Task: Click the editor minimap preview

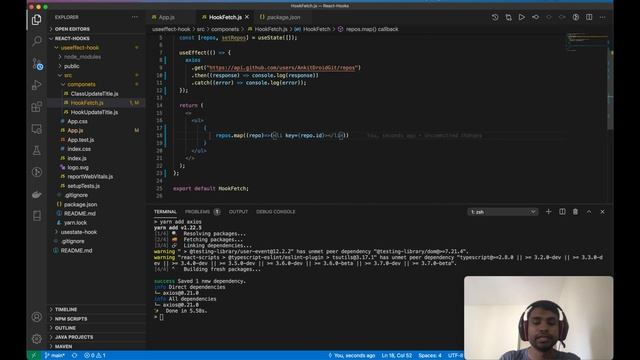Action: 586,43
